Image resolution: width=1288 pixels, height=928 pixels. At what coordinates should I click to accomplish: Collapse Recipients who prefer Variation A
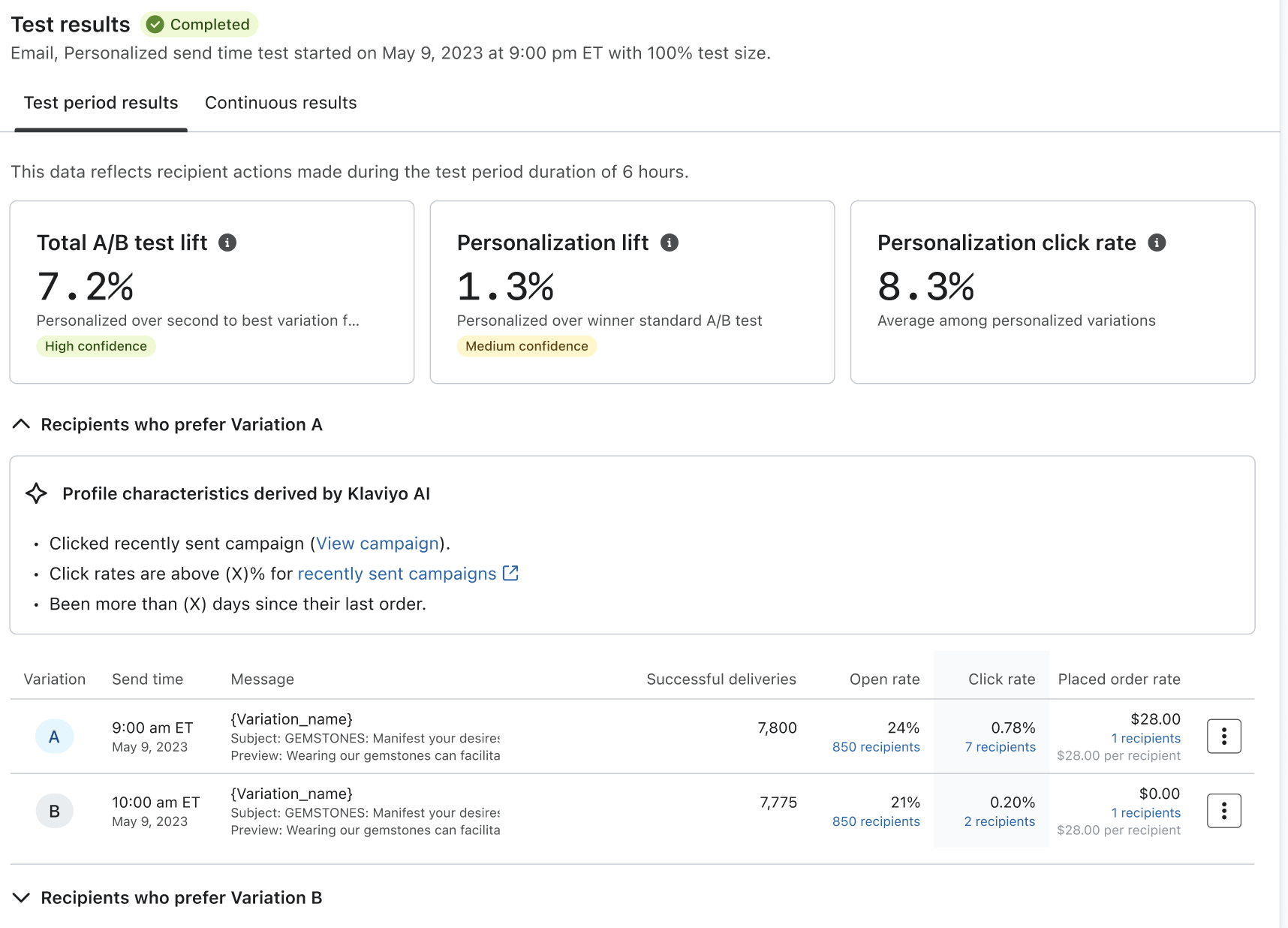pyautogui.click(x=22, y=424)
